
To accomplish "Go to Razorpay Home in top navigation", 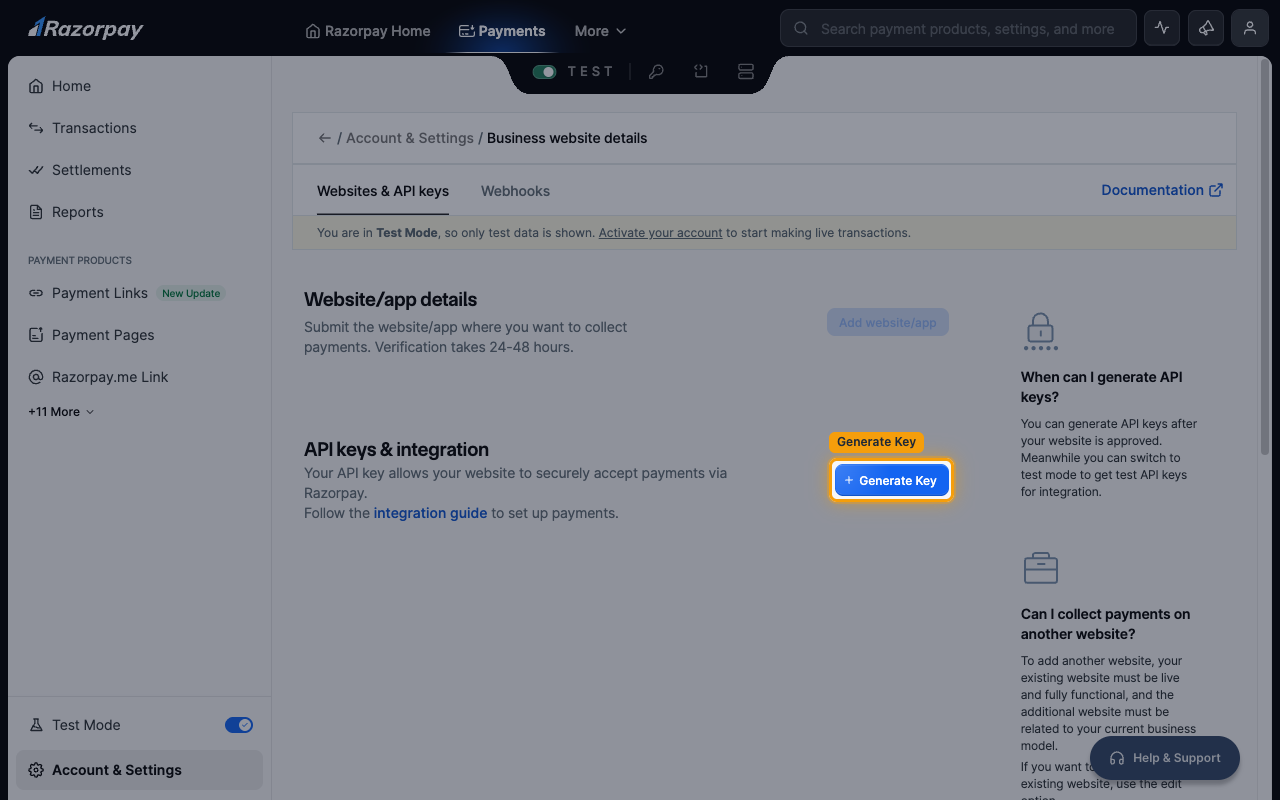I will click(x=368, y=31).
